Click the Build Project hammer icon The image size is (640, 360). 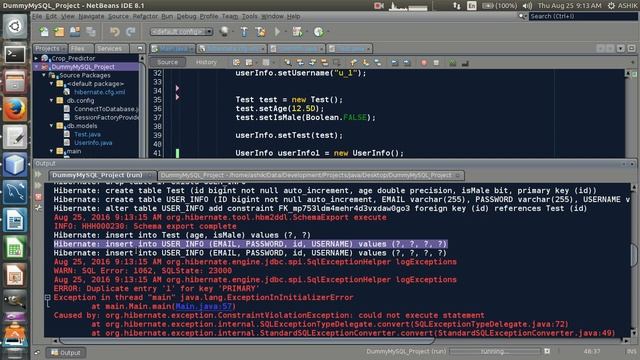244,31
